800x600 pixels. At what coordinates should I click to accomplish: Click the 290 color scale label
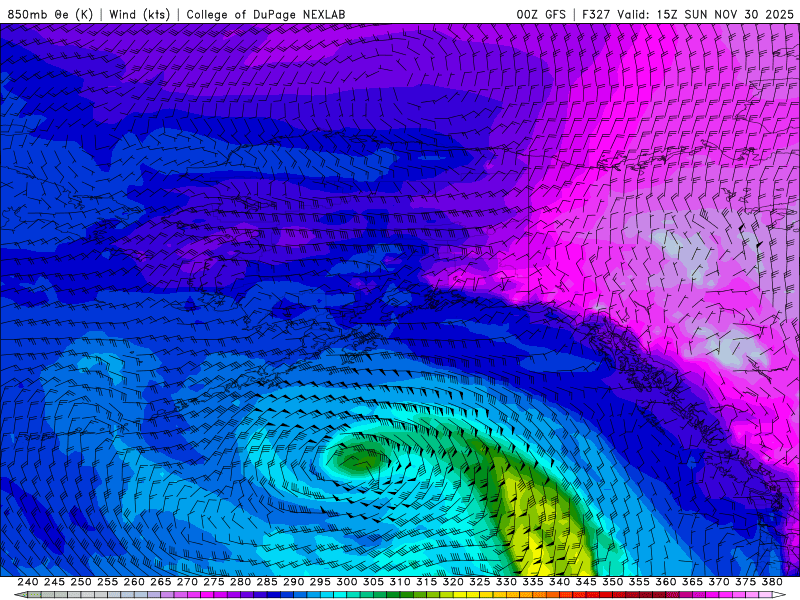tap(293, 582)
